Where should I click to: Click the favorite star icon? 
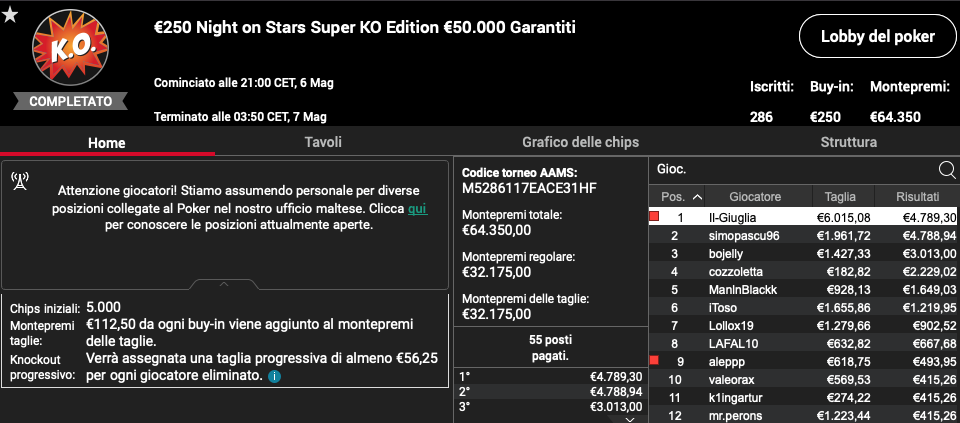tap(10, 15)
